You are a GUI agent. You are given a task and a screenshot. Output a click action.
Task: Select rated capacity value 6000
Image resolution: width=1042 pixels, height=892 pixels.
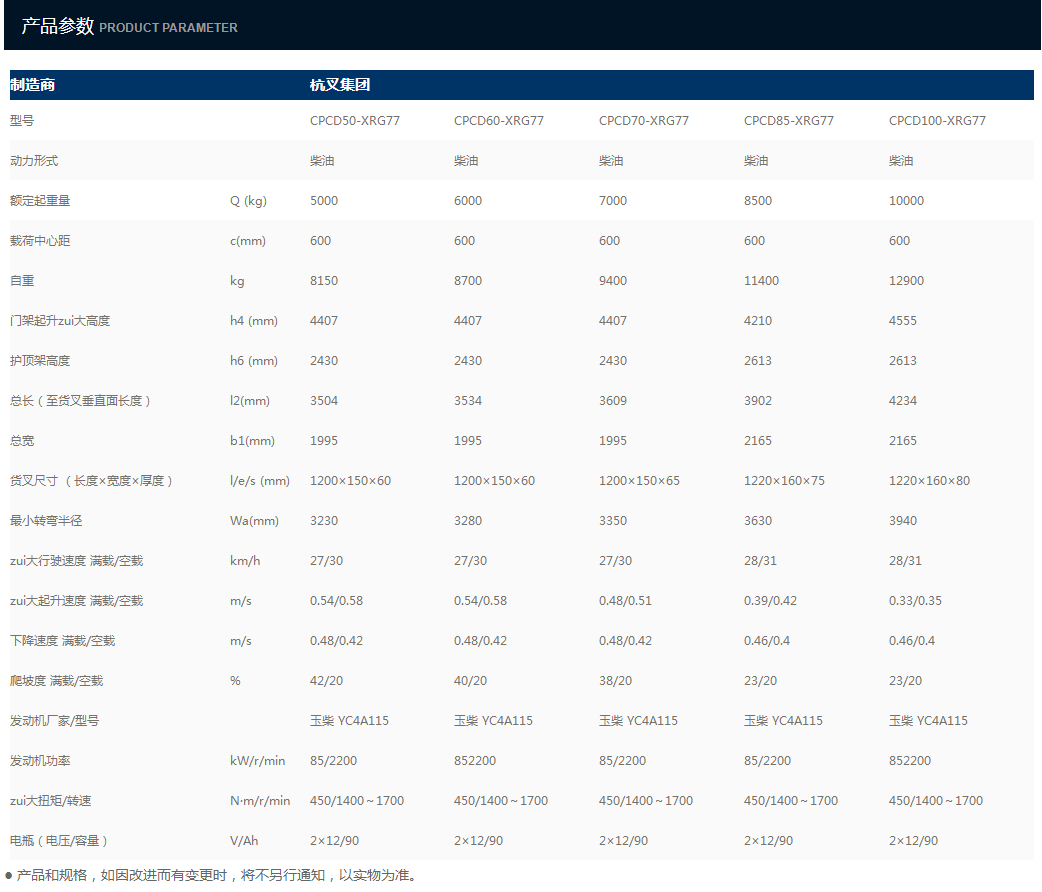pyautogui.click(x=468, y=201)
